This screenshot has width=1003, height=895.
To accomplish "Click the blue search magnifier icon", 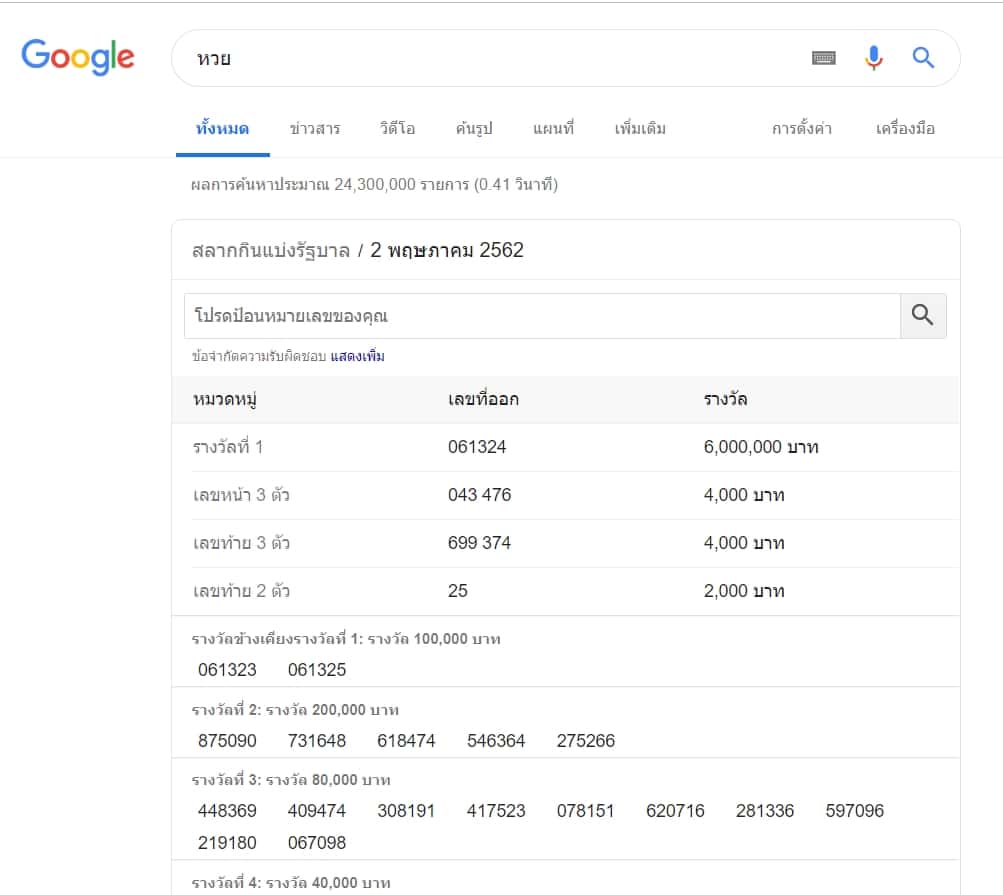I will click(x=923, y=58).
